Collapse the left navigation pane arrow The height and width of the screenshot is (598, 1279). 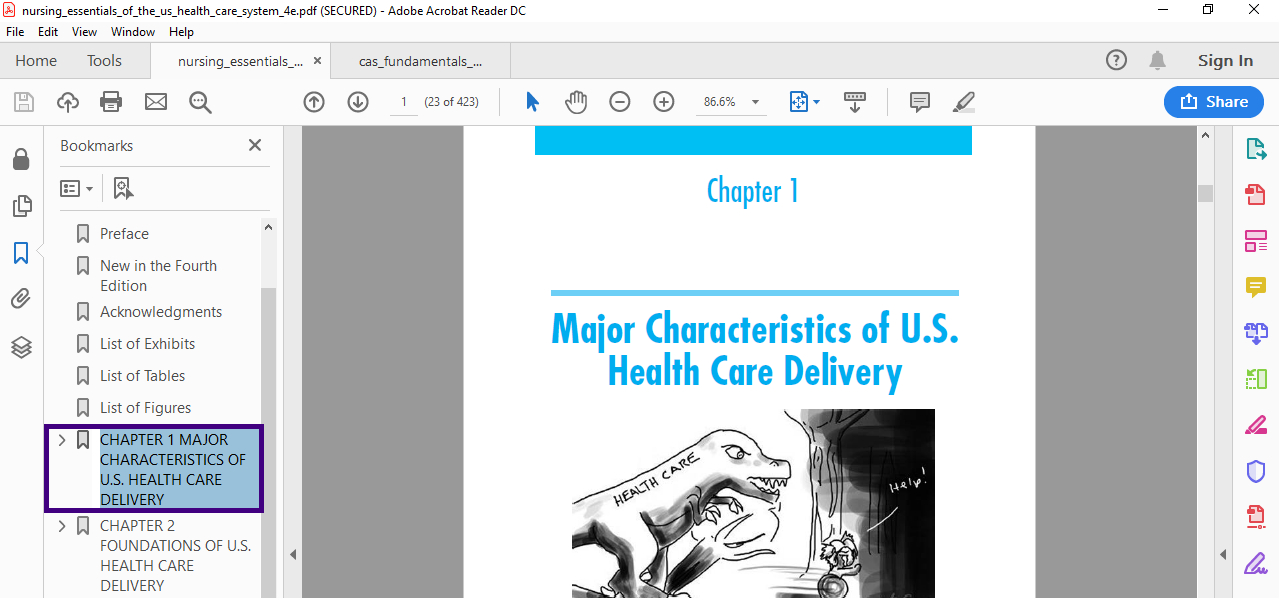tap(293, 555)
